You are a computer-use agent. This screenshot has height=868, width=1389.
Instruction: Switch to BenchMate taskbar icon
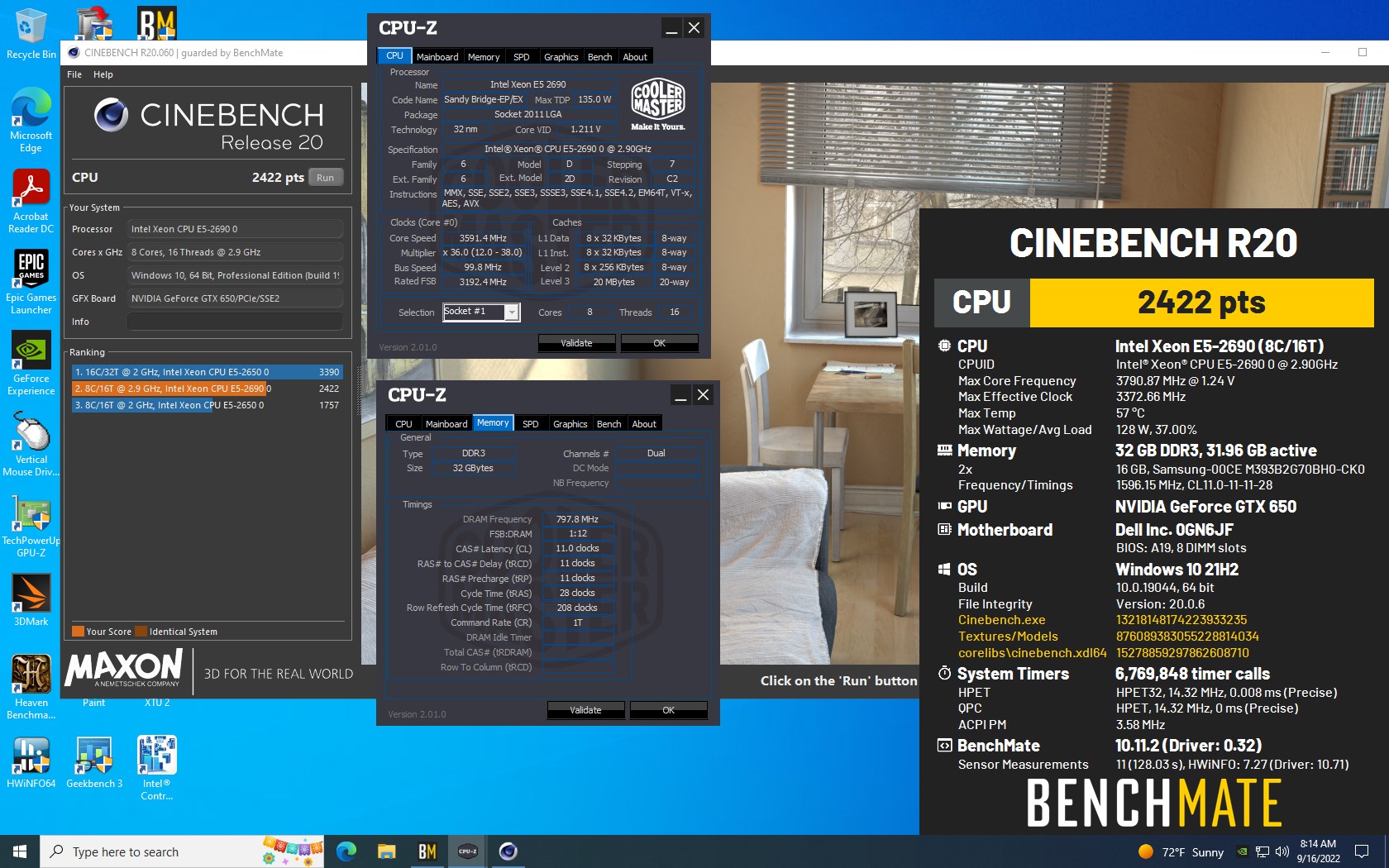[x=427, y=851]
